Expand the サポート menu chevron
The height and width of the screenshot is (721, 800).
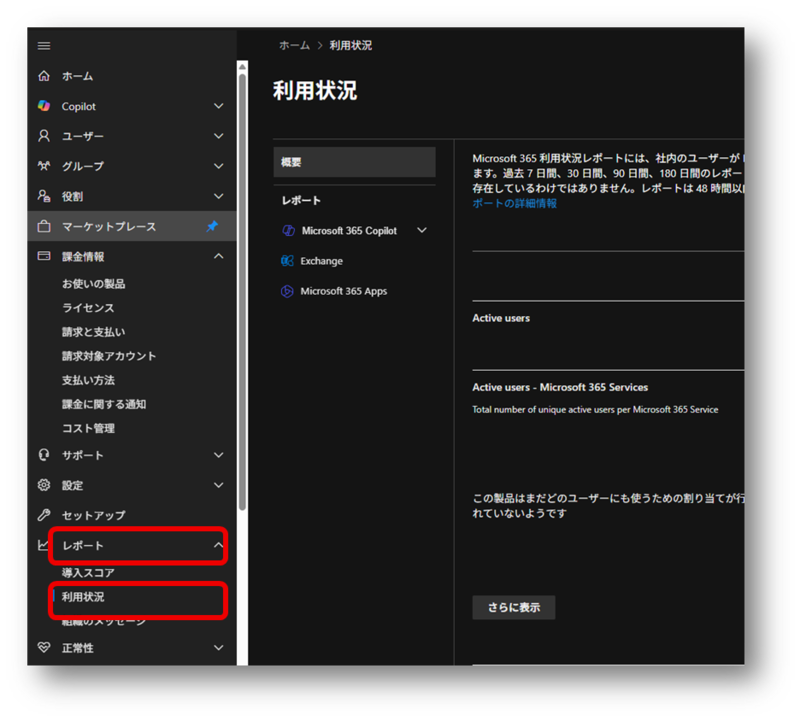(x=218, y=455)
